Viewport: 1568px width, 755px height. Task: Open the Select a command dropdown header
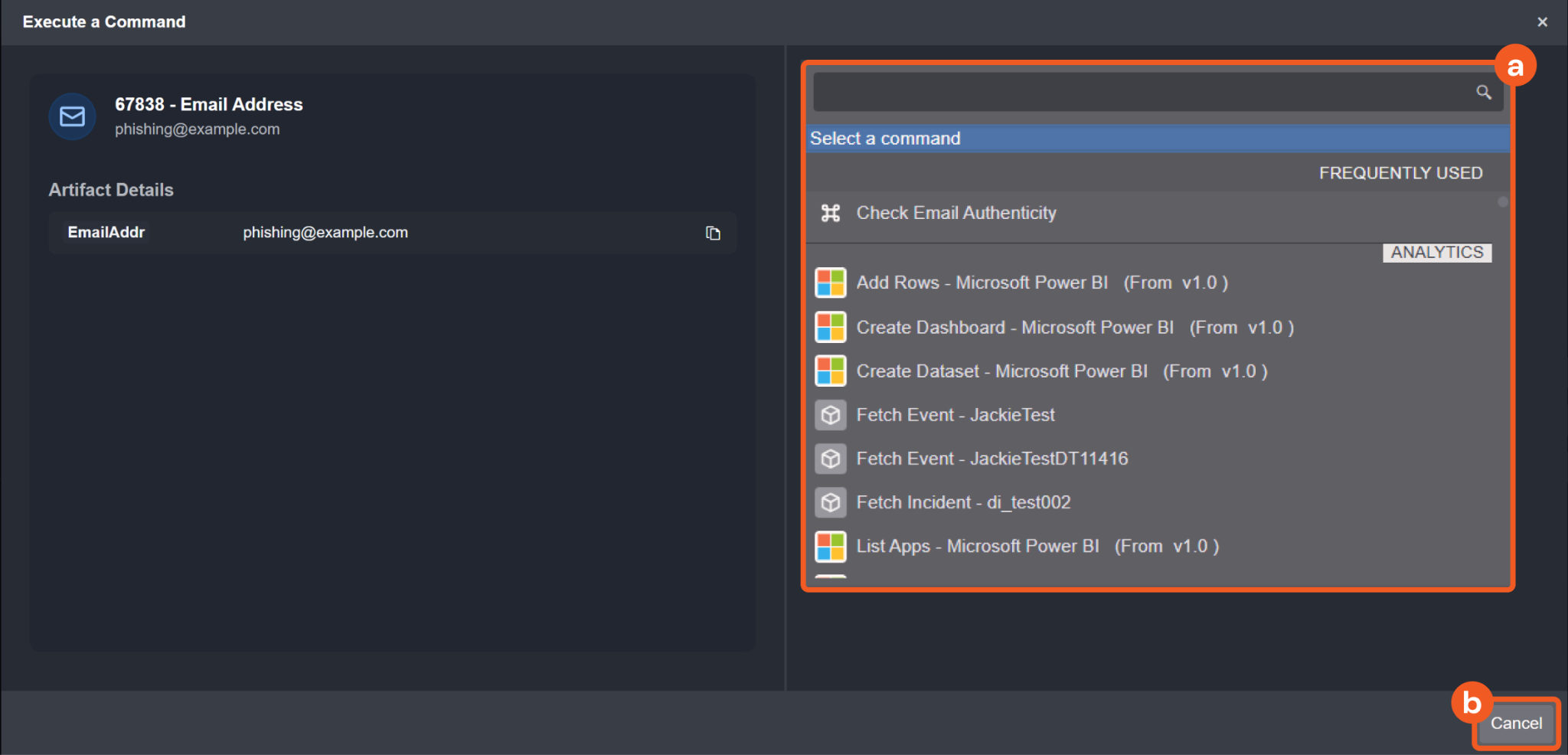(x=1156, y=139)
